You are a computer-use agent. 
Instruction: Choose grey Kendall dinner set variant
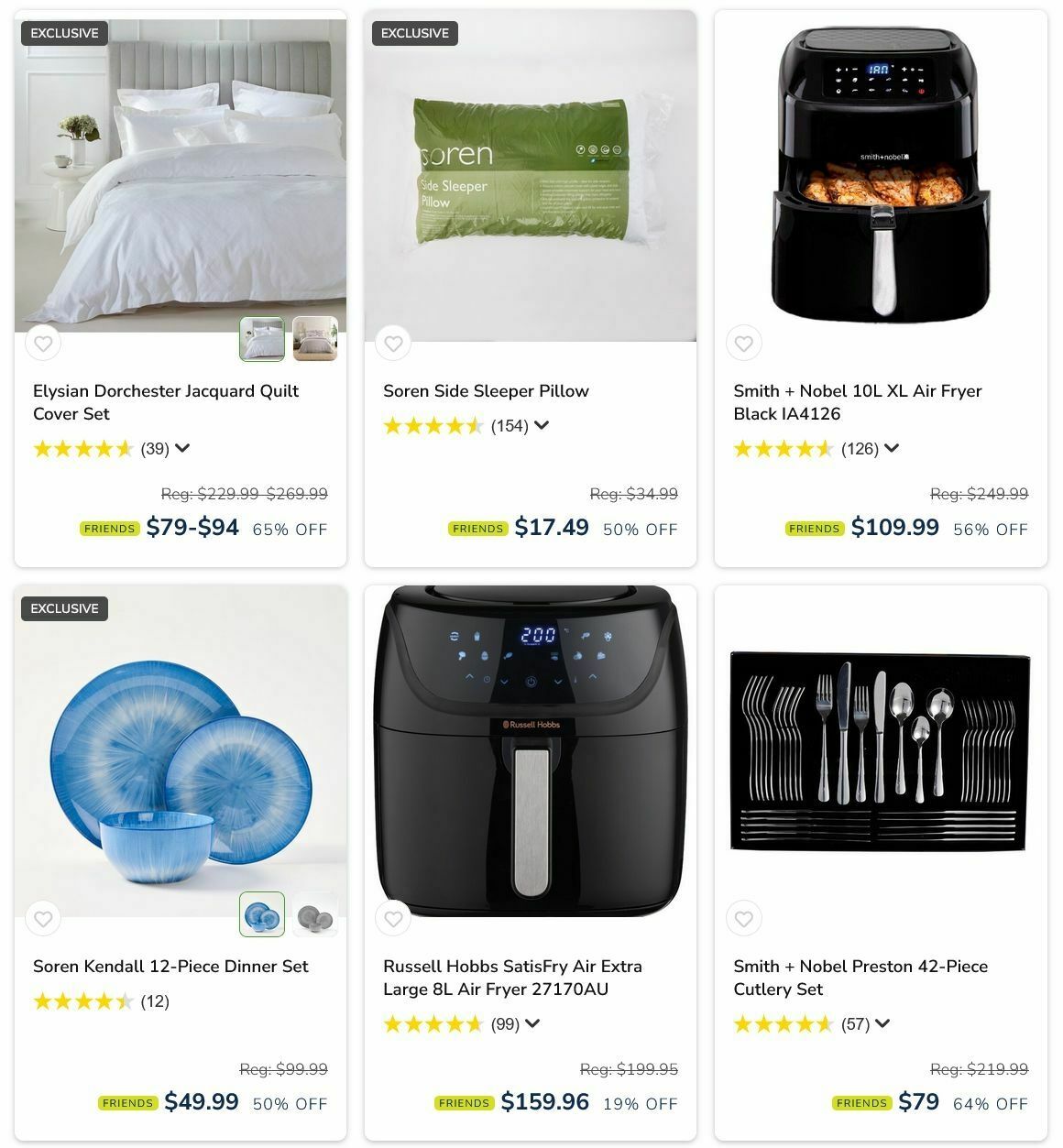[x=315, y=914]
